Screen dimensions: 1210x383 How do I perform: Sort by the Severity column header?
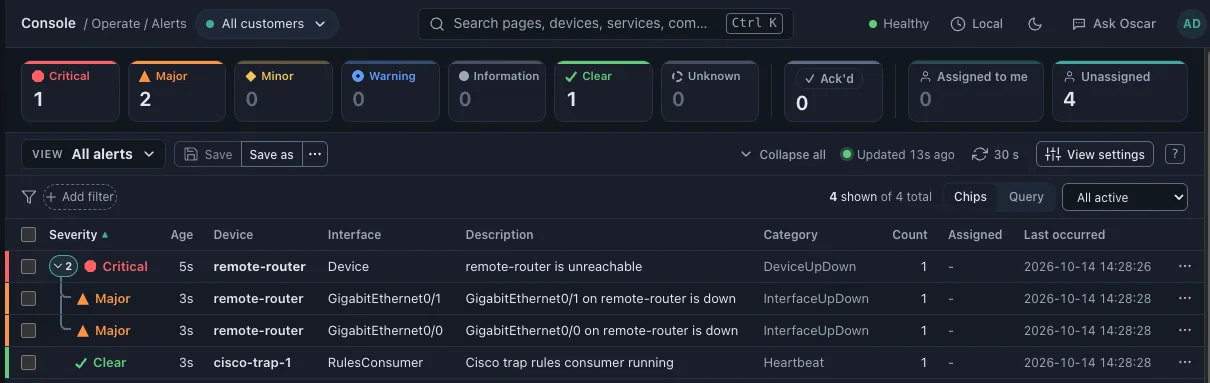tap(79, 235)
